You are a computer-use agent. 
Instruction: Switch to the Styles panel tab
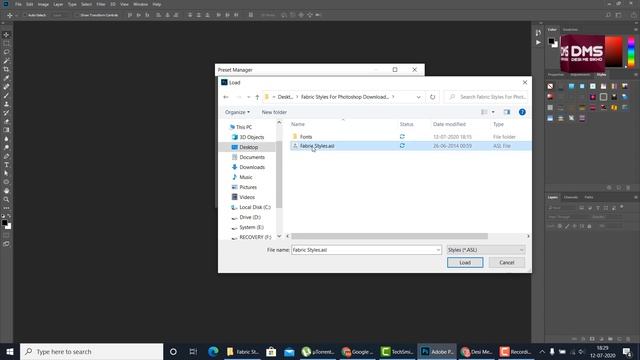pyautogui.click(x=601, y=75)
